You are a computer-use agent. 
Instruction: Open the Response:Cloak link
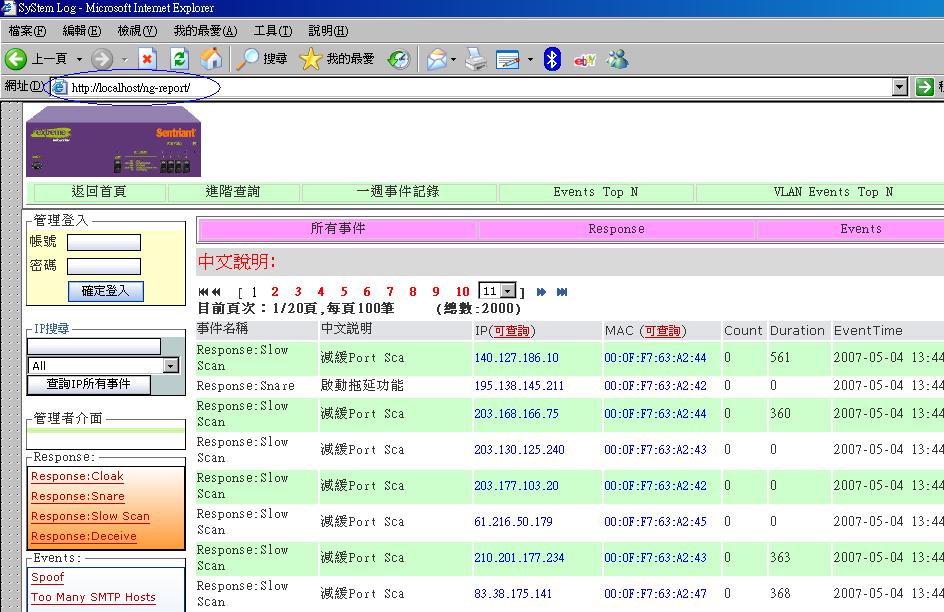pos(77,477)
